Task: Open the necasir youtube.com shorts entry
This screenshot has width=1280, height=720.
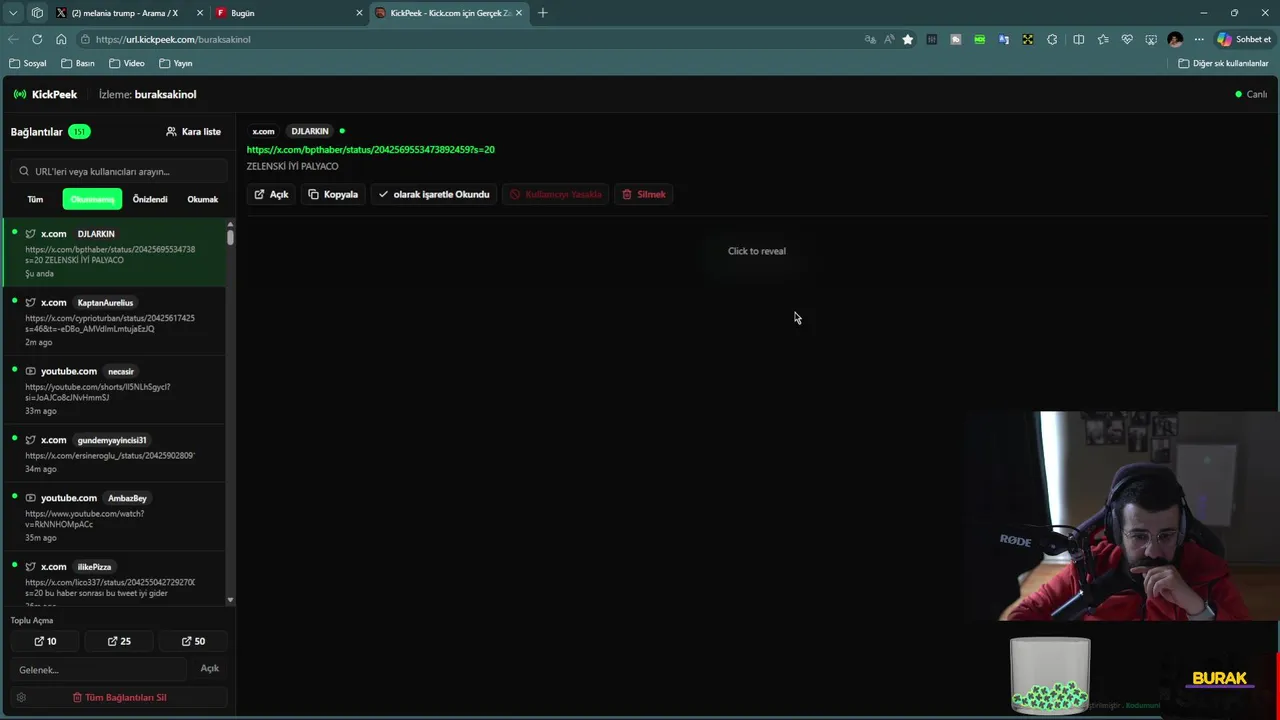Action: (x=115, y=390)
